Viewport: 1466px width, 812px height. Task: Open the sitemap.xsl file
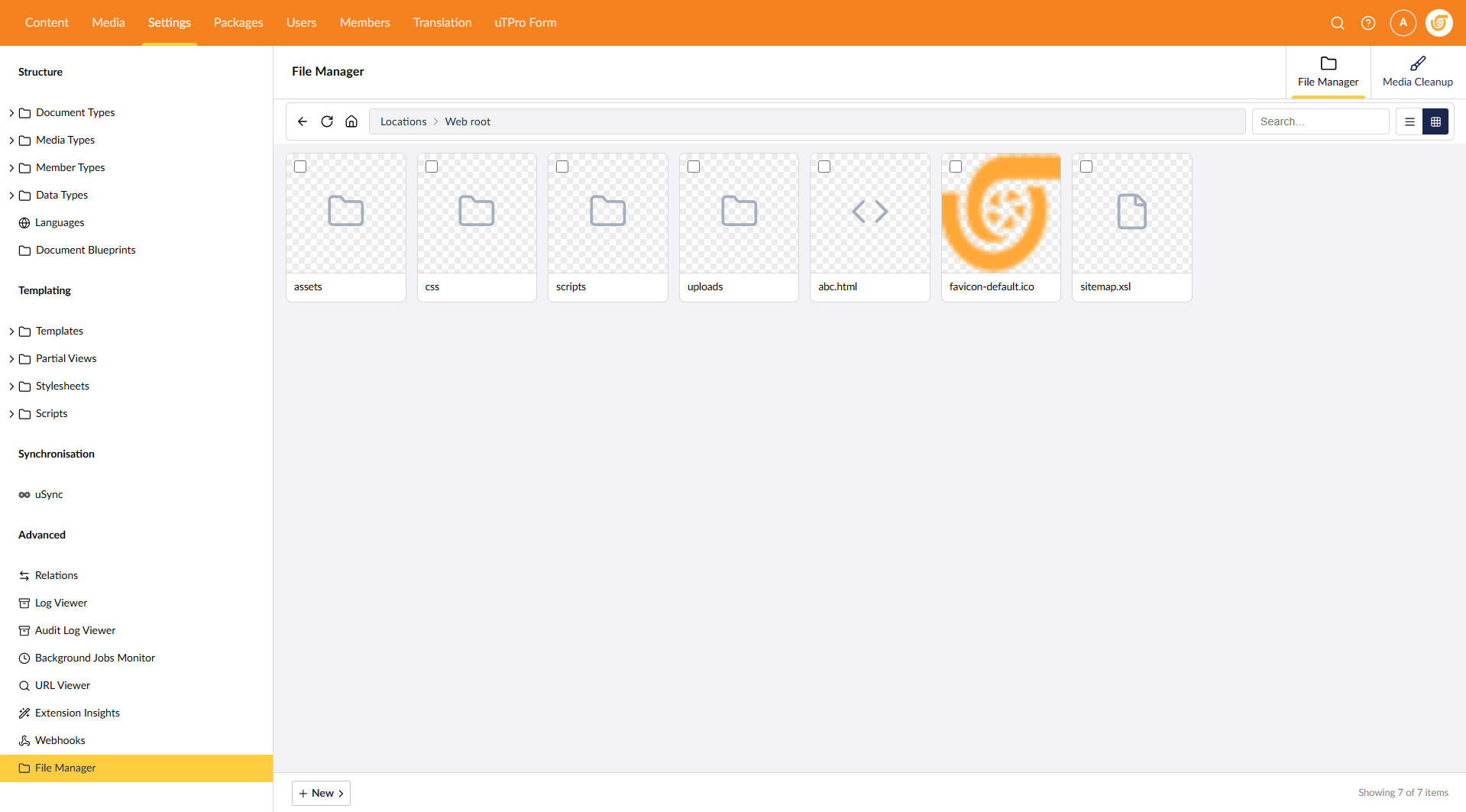coord(1132,228)
